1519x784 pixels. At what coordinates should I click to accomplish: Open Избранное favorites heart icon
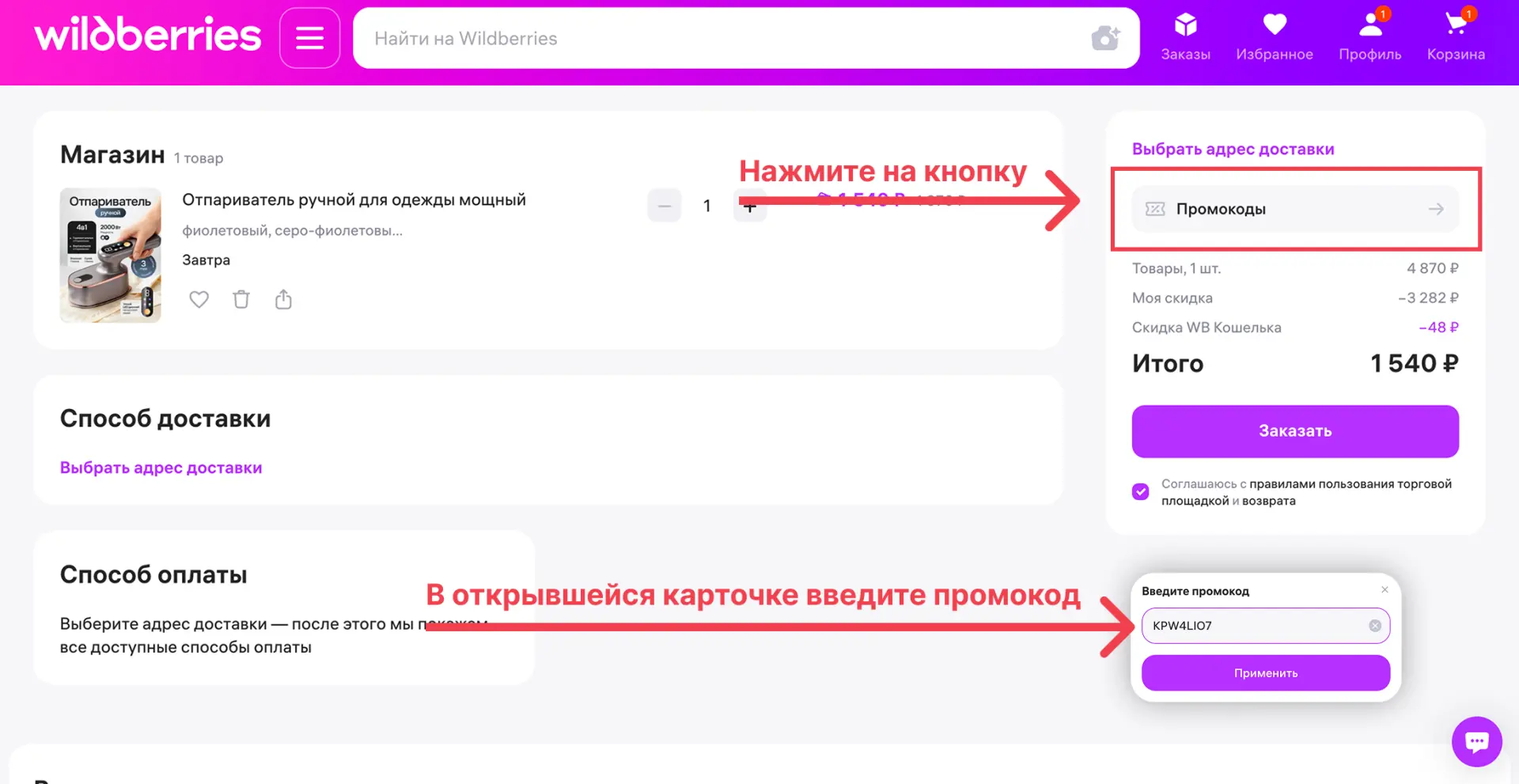point(1274,36)
